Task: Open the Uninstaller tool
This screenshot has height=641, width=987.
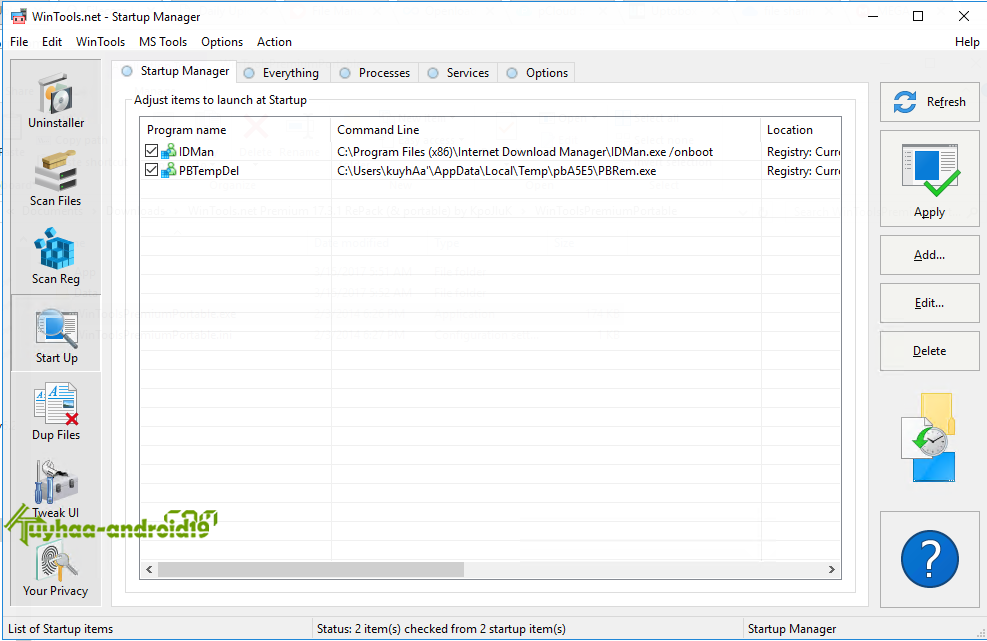Action: click(56, 101)
